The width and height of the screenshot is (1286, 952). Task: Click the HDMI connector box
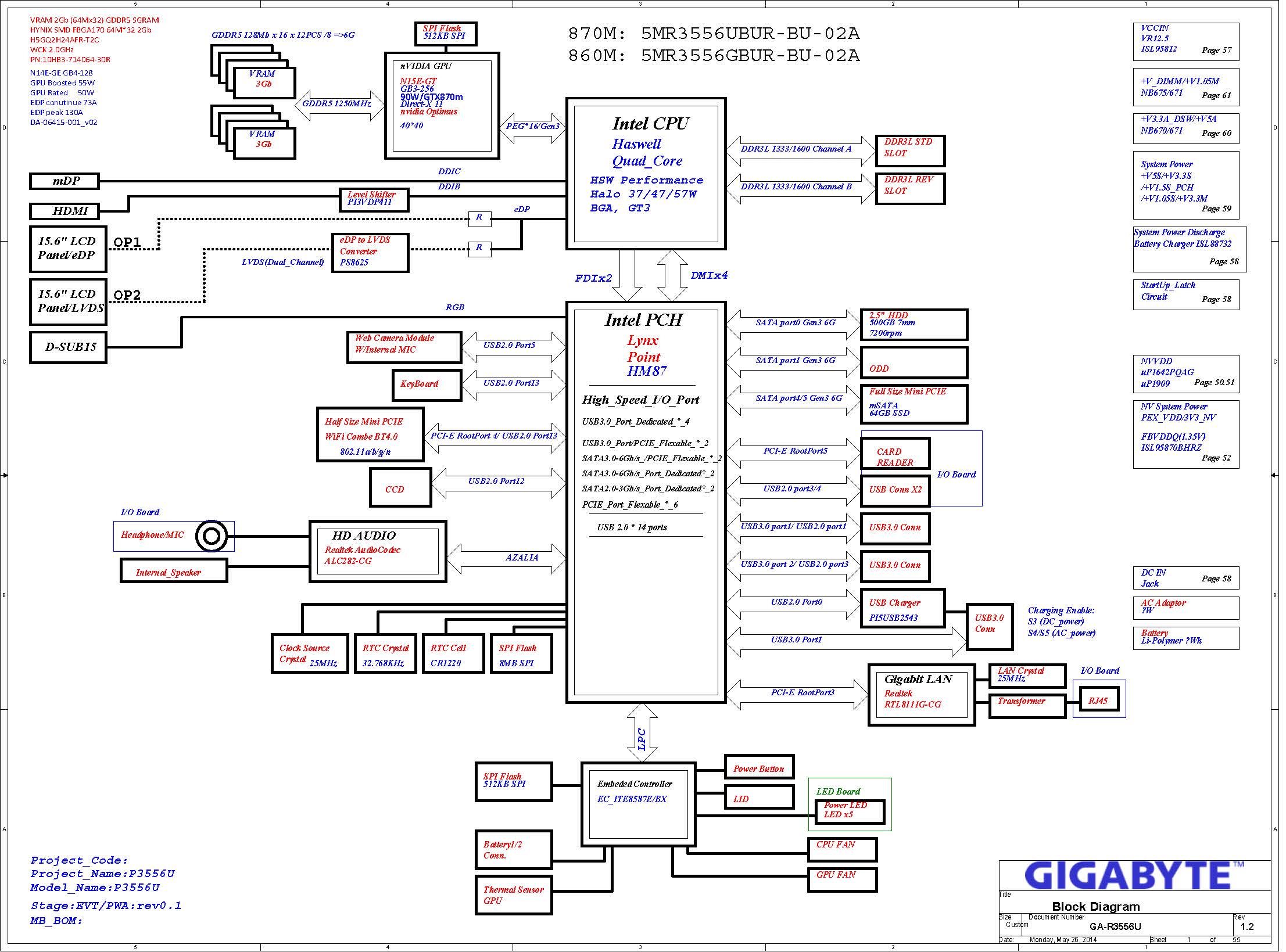click(x=64, y=211)
